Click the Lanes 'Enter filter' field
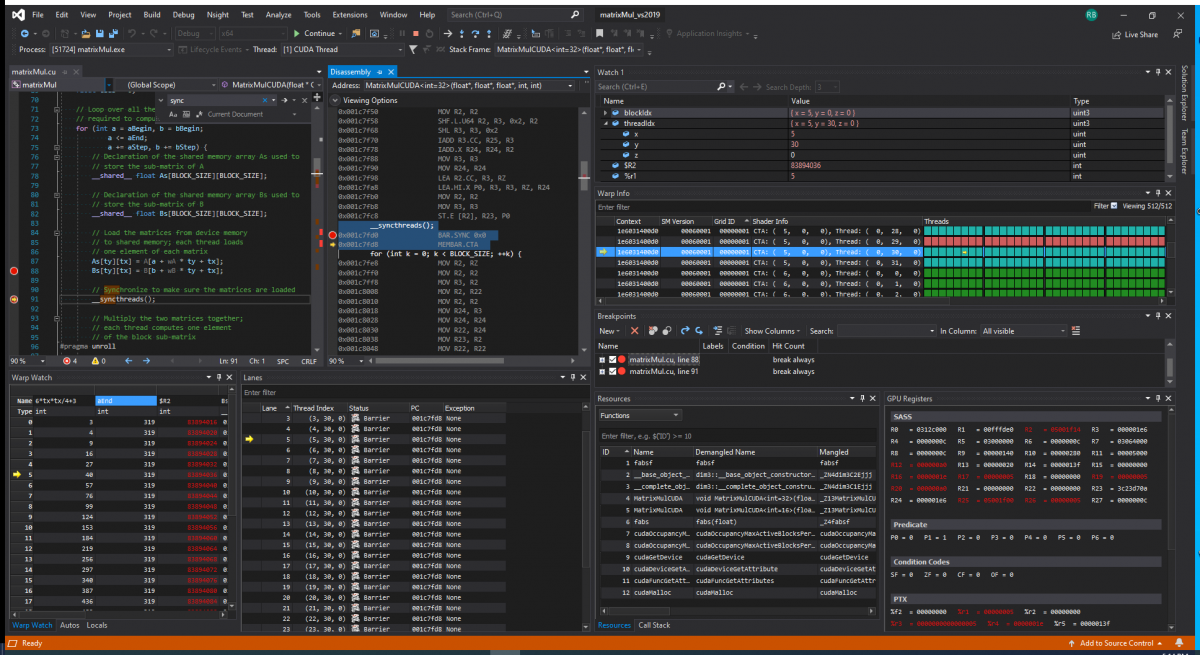This screenshot has height=655, width=1200. 416,392
